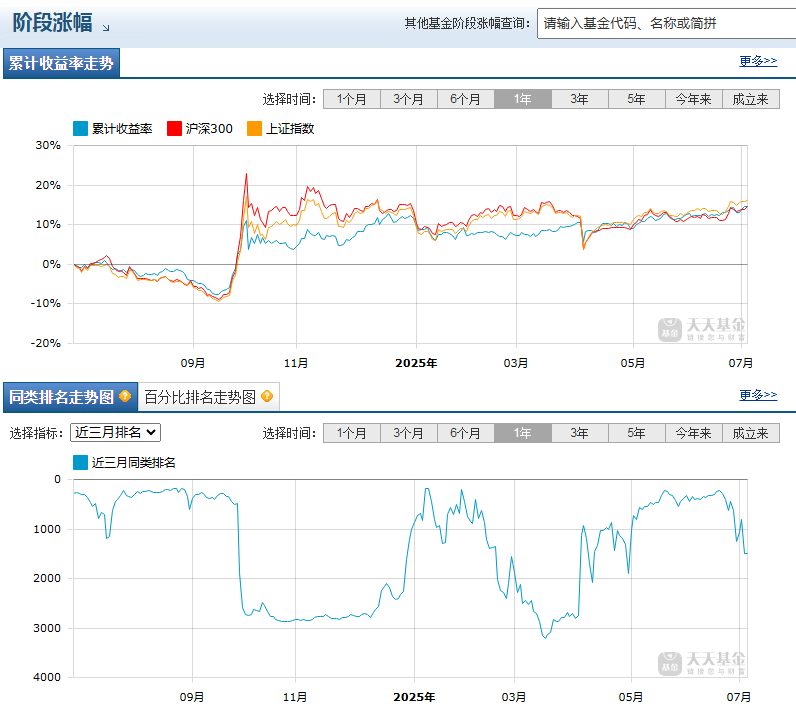Viewport: 796px width, 716px height.
Task: Select 5年 in the ranking chart
Action: 637,433
